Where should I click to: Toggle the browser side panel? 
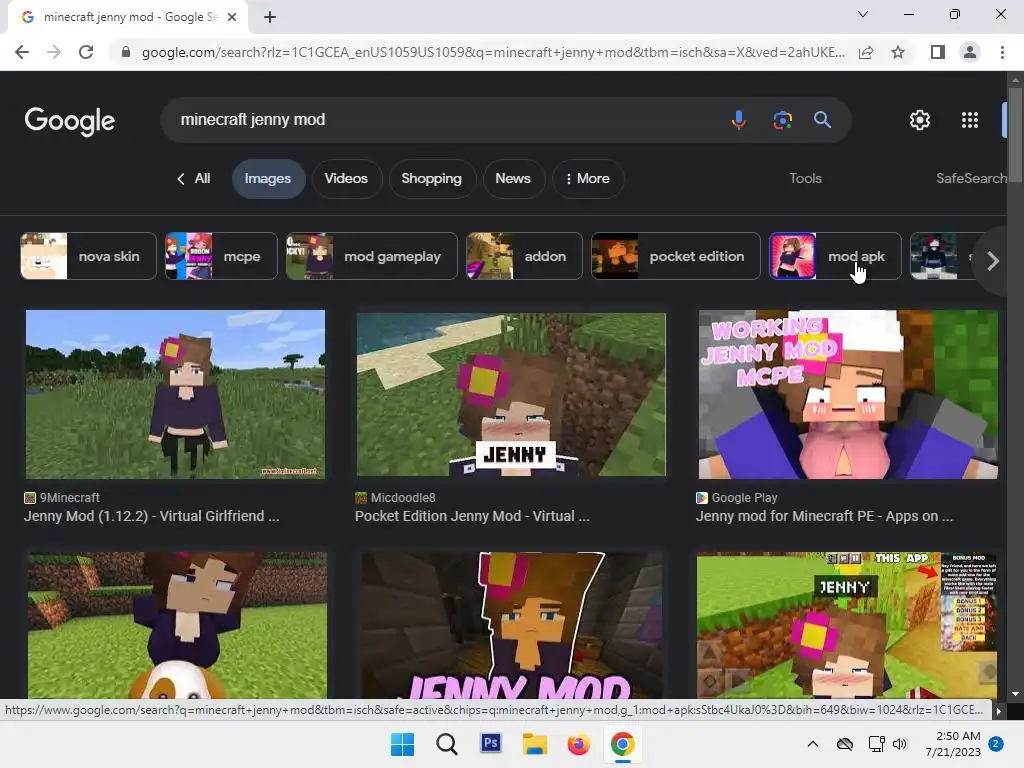click(938, 52)
